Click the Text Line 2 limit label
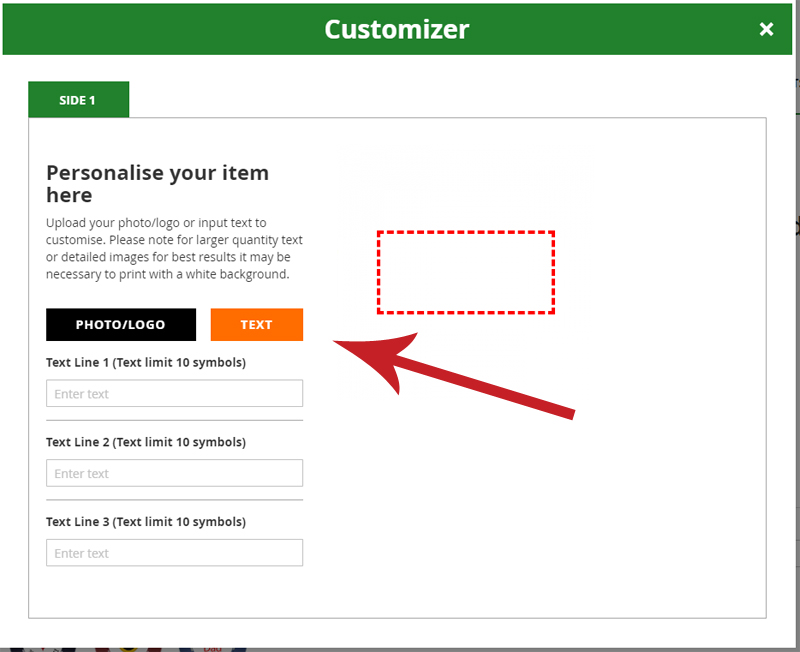Viewport: 800px width, 652px height. (146, 442)
